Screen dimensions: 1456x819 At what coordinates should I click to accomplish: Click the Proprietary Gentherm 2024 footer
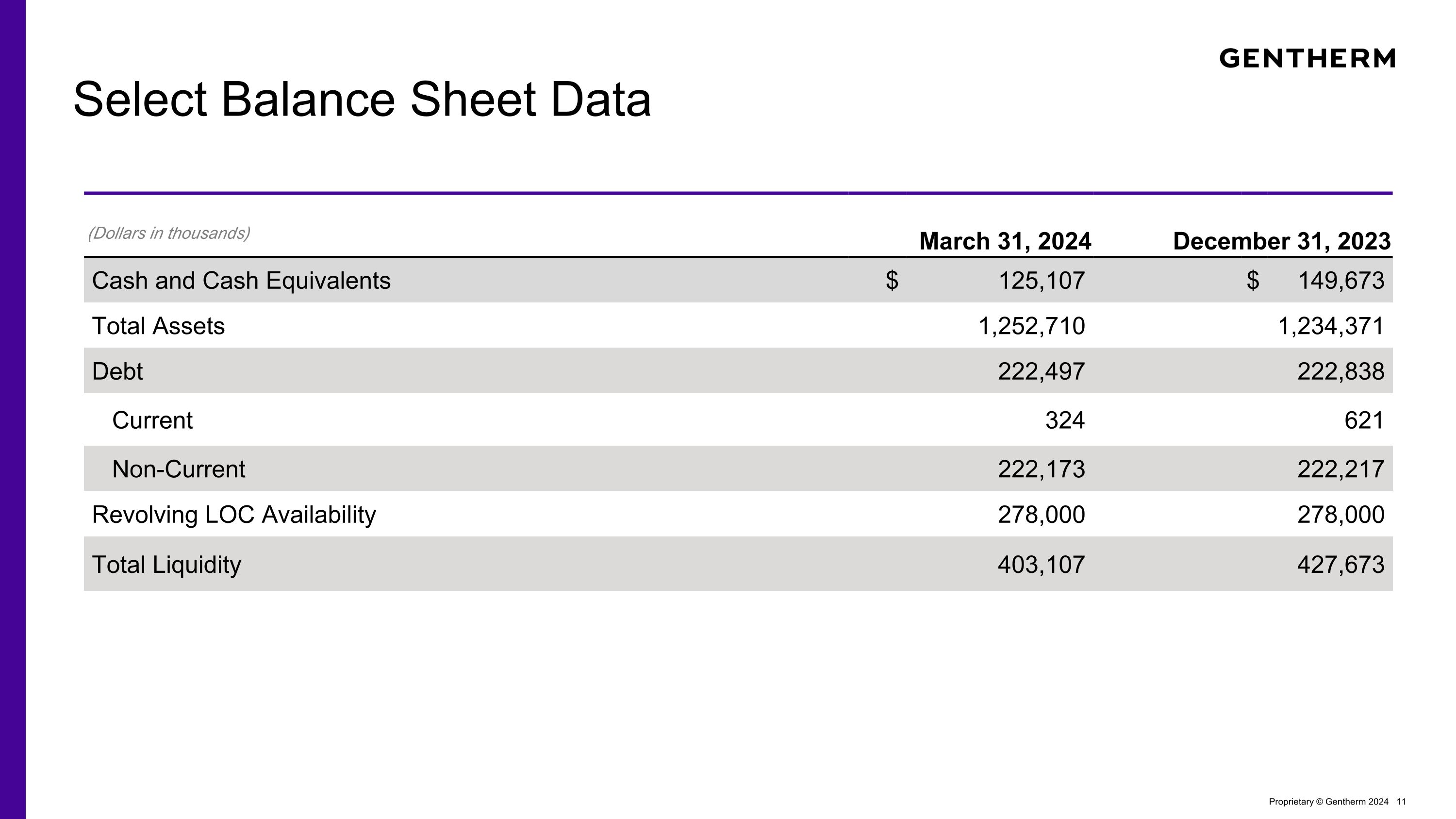coord(1328,802)
